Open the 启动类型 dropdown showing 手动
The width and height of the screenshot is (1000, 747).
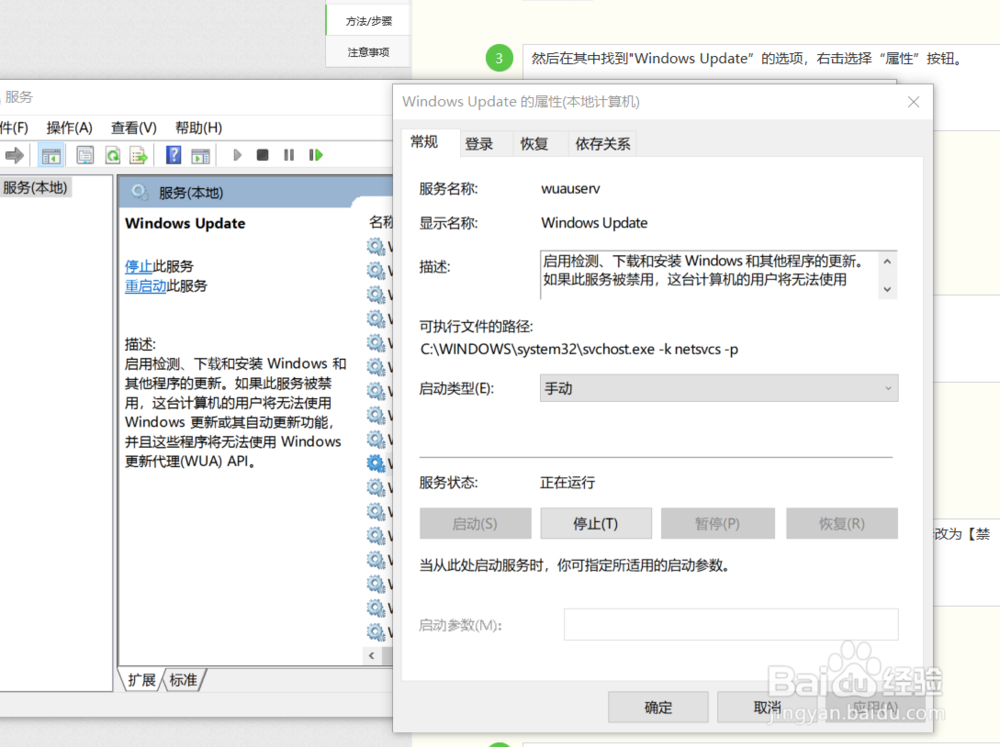coord(719,388)
